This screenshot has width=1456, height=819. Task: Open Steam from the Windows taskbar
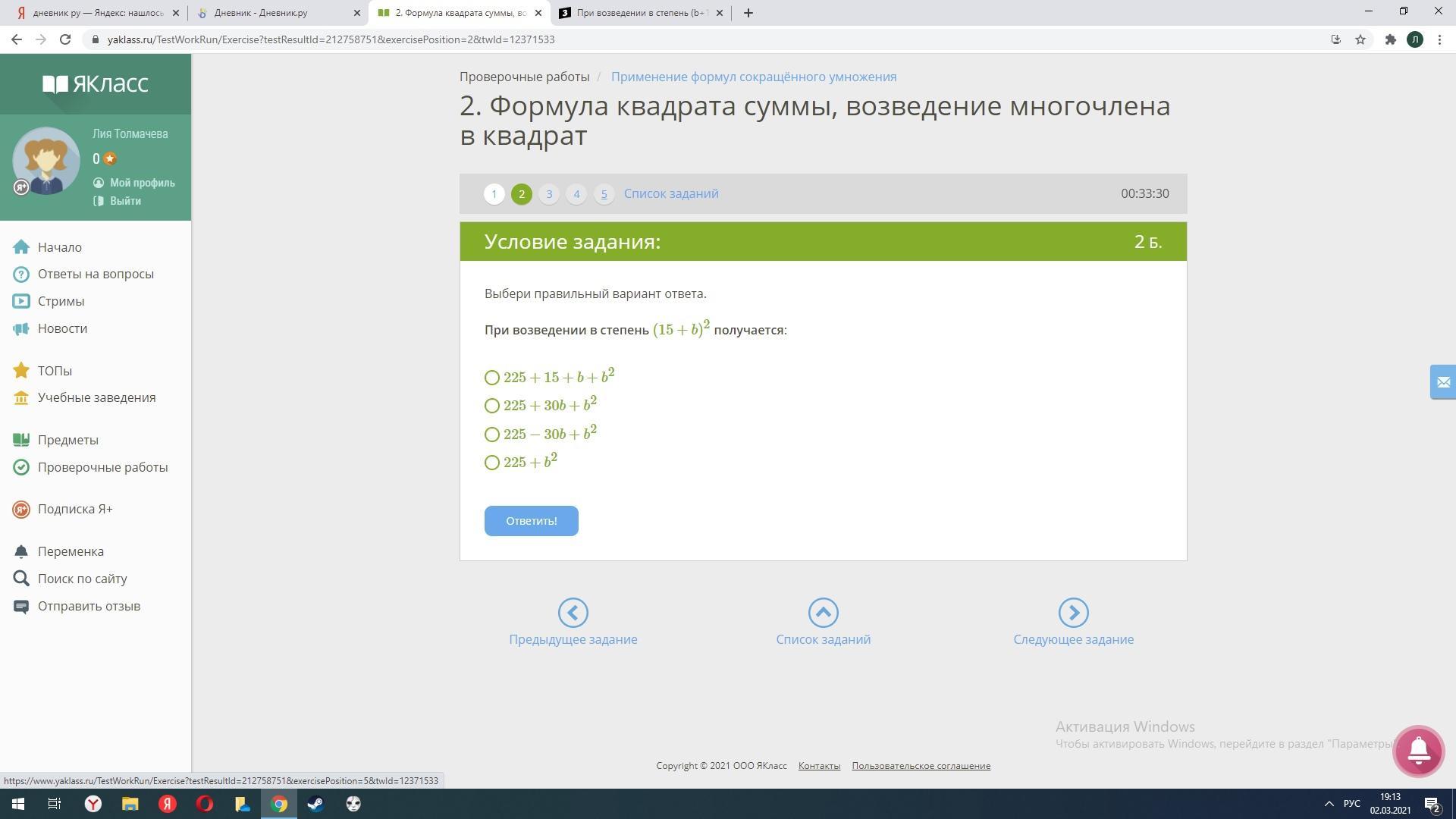point(316,804)
